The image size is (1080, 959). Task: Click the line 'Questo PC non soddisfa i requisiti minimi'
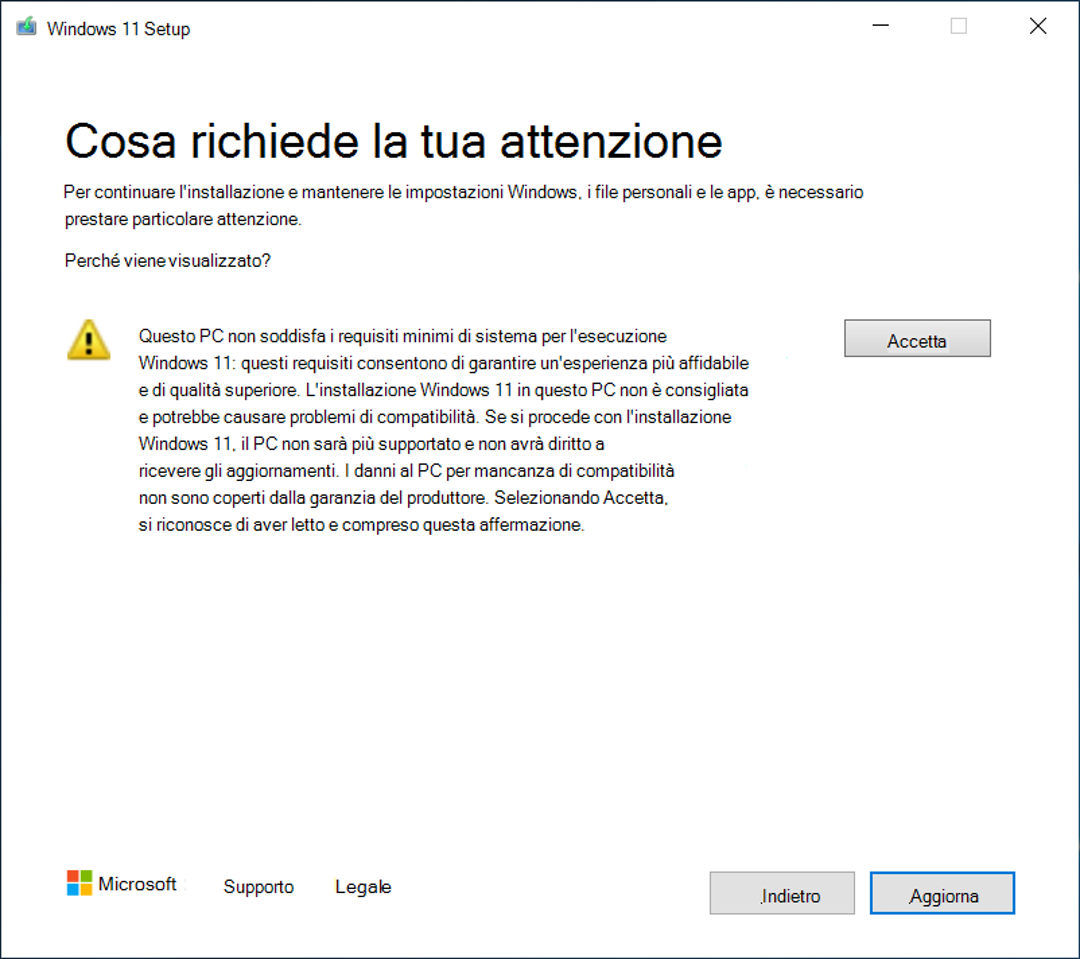click(402, 336)
